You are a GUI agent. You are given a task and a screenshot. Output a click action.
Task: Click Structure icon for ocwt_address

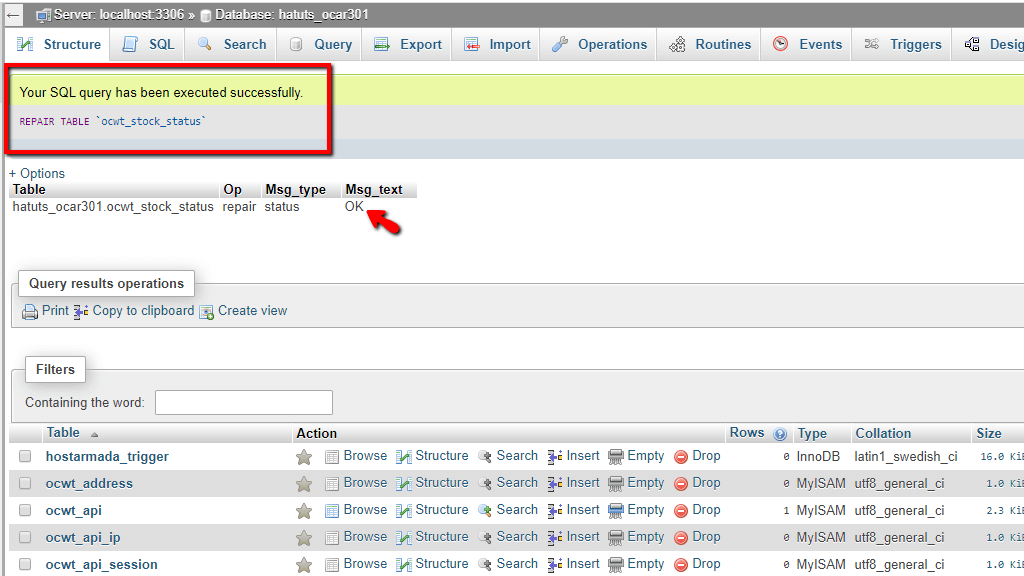[x=404, y=484]
